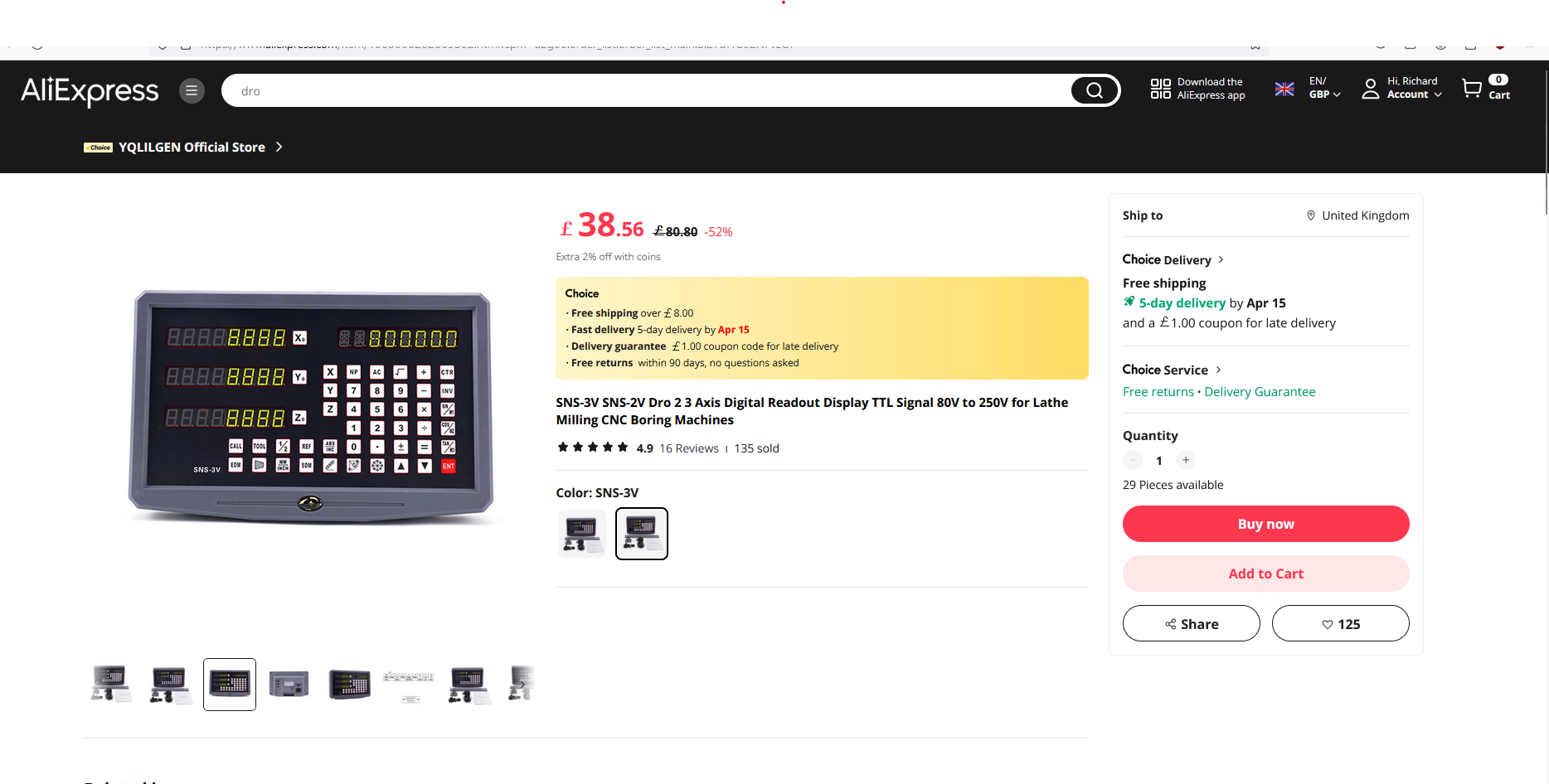Select the SNS-2V color variant swatch
This screenshot has width=1549, height=784.
click(x=581, y=534)
